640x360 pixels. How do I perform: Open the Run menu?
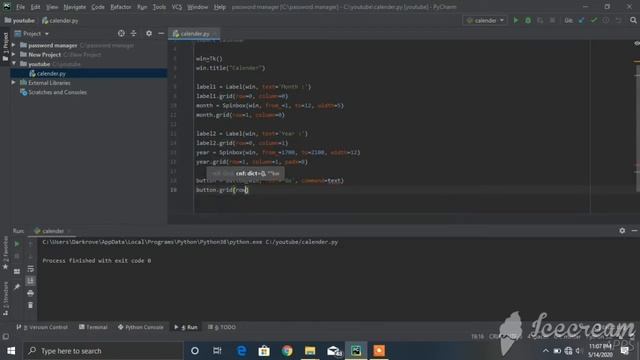tap(142, 7)
